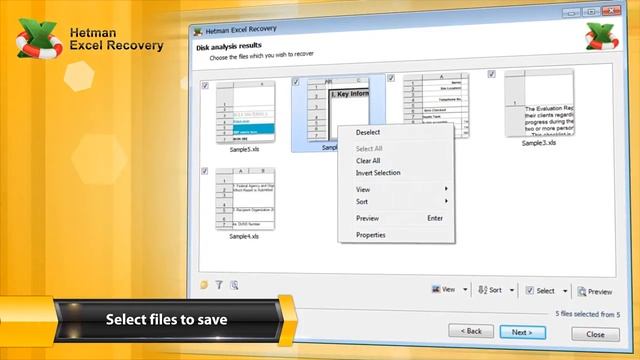Select the highlighted Key Information thumbnail
Screen dimensions: 640x360
pyautogui.click(x=338, y=109)
